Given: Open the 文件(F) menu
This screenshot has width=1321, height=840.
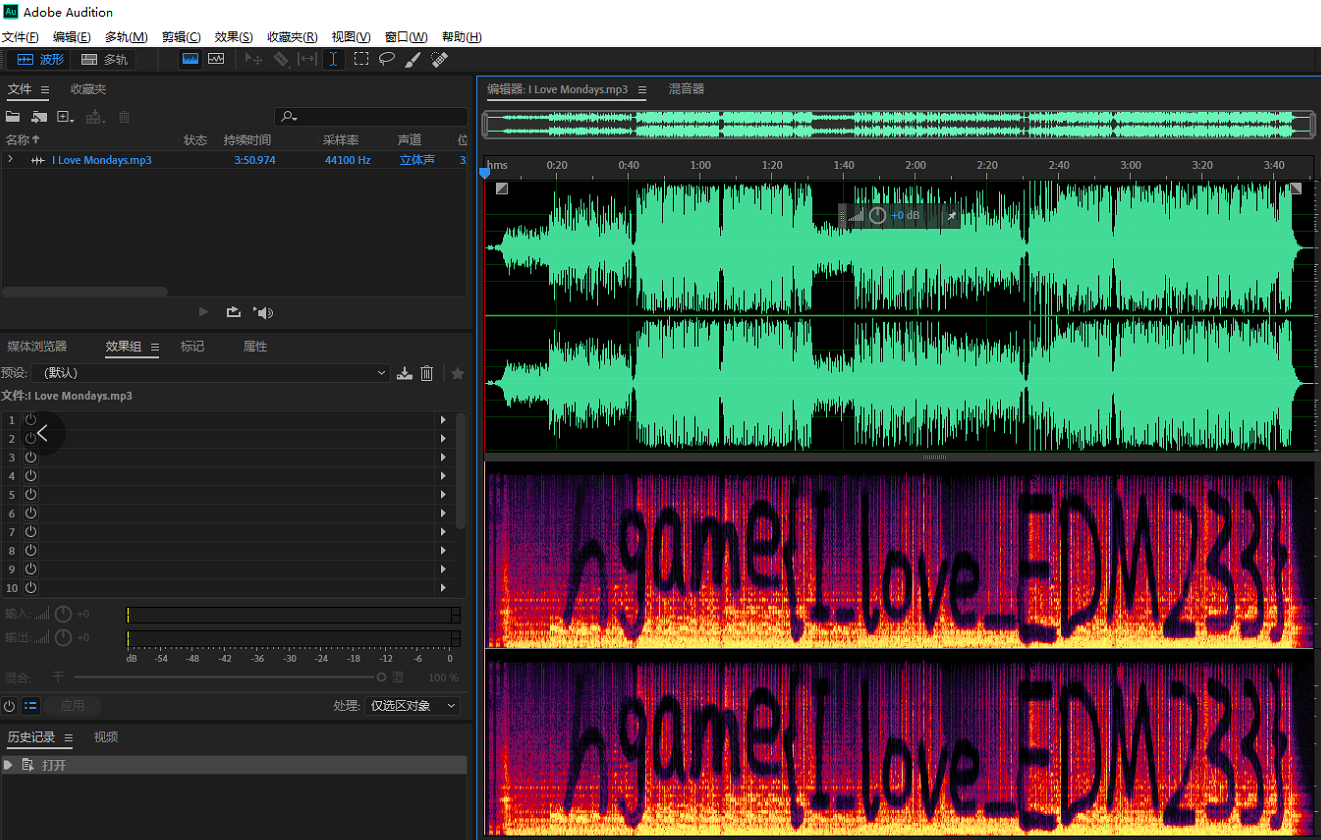Looking at the screenshot, I should pyautogui.click(x=20, y=37).
